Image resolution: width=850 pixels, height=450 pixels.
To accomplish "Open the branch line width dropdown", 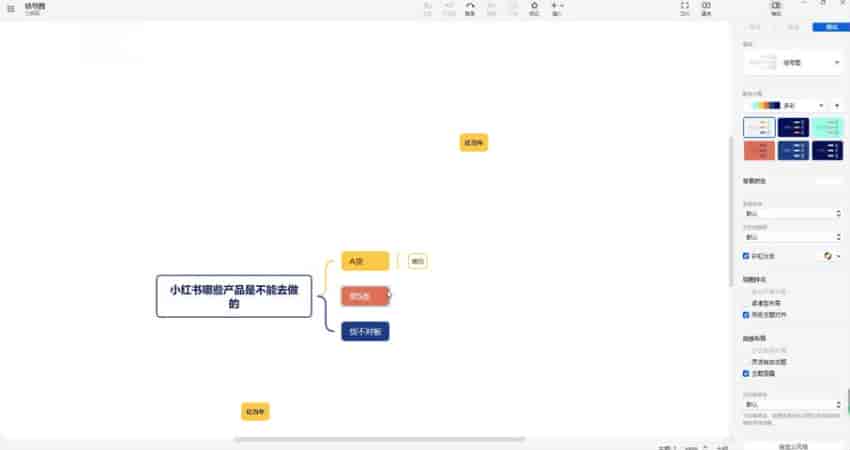I will click(793, 237).
